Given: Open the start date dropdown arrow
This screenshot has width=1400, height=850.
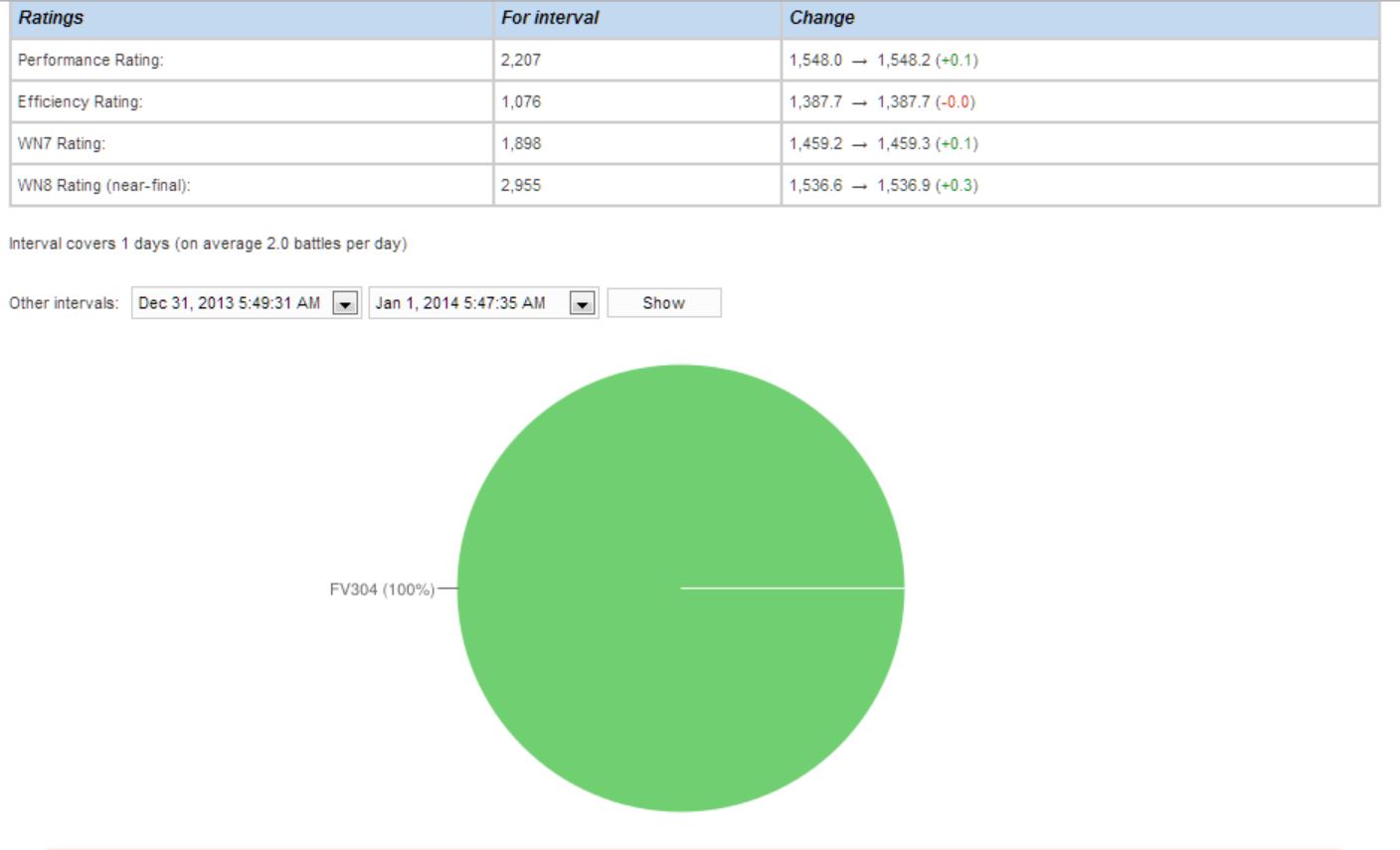Looking at the screenshot, I should pos(345,303).
